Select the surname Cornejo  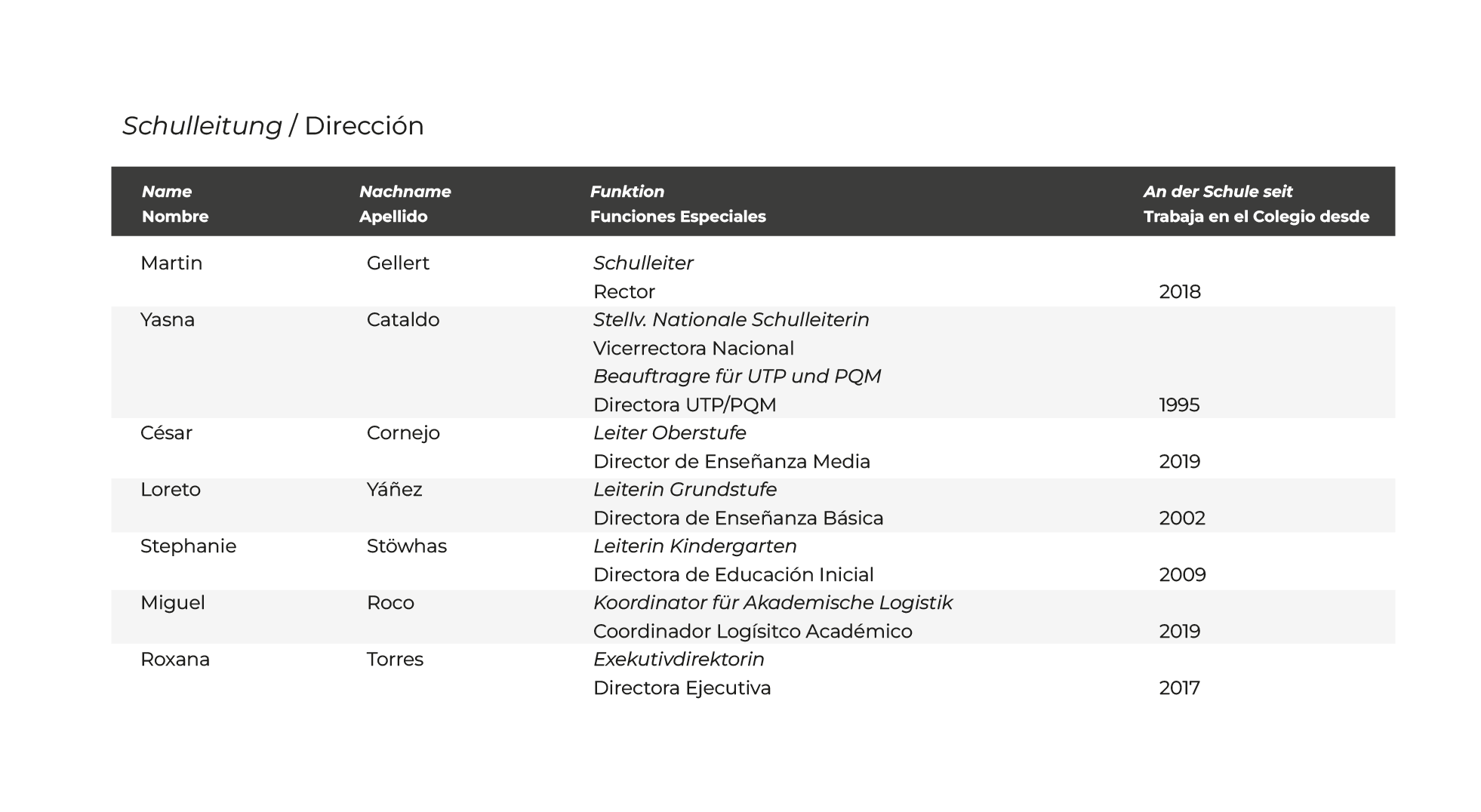(403, 433)
